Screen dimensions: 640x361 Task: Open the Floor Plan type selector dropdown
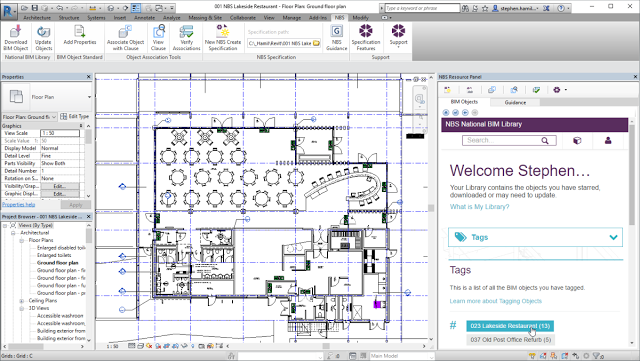[89, 97]
